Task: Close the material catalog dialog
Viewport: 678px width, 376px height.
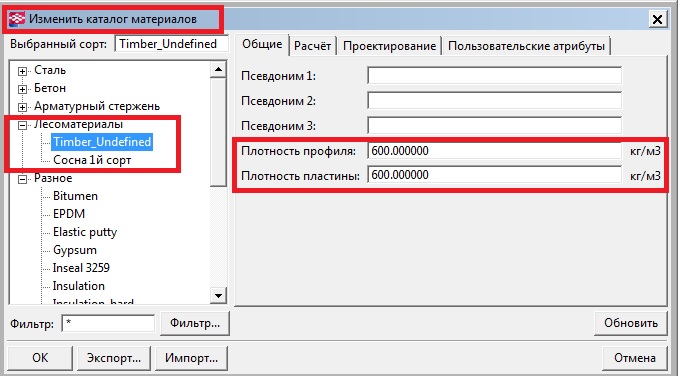Action: click(x=657, y=19)
